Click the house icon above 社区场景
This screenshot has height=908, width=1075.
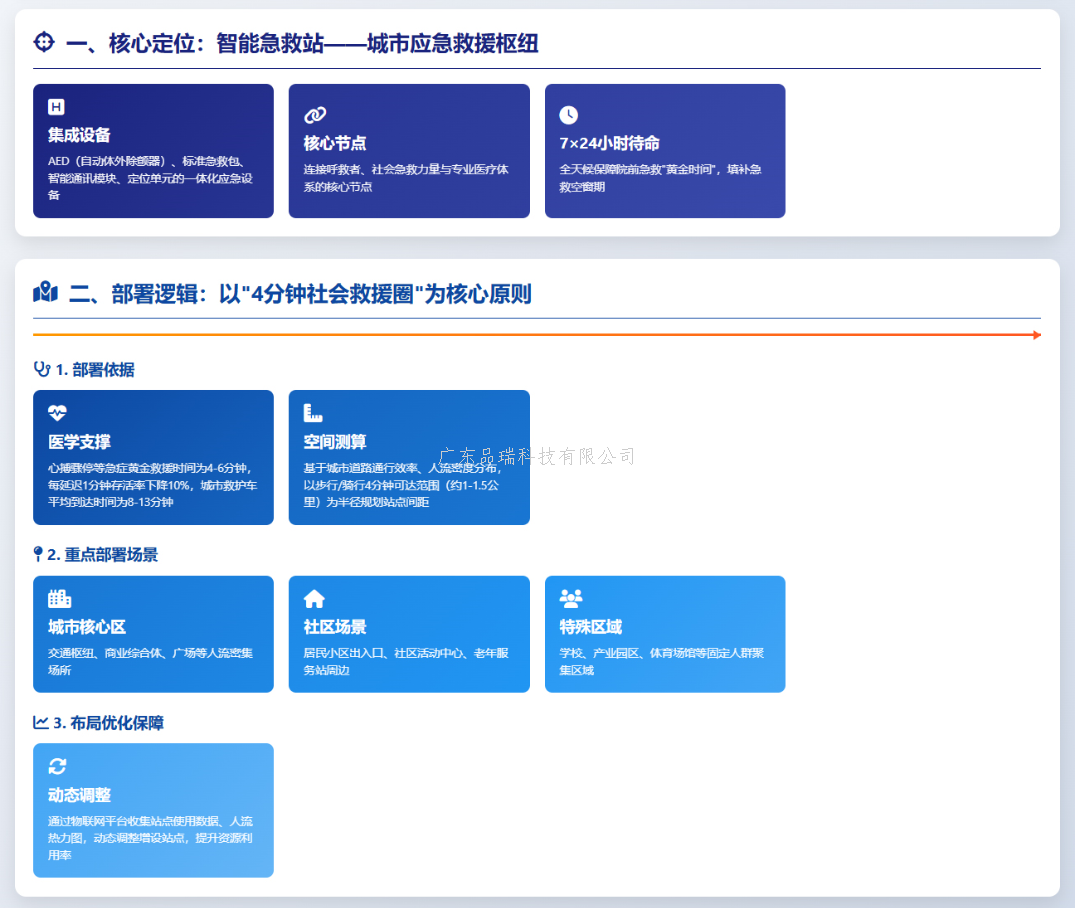(x=314, y=598)
